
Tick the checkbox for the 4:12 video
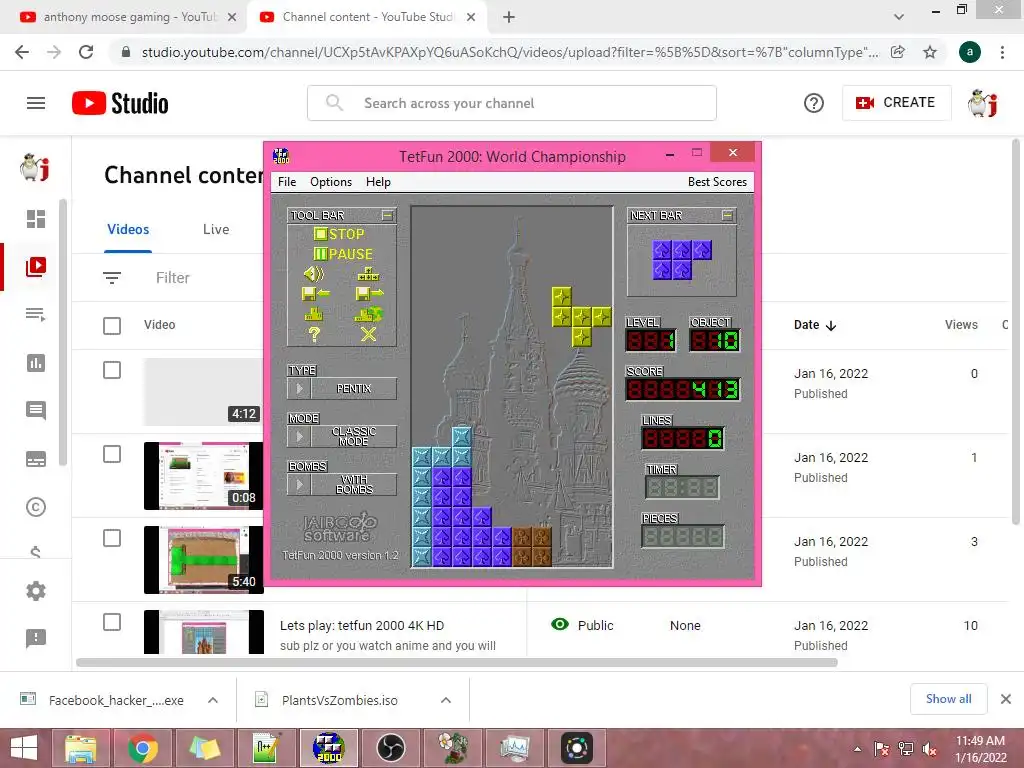pos(112,370)
